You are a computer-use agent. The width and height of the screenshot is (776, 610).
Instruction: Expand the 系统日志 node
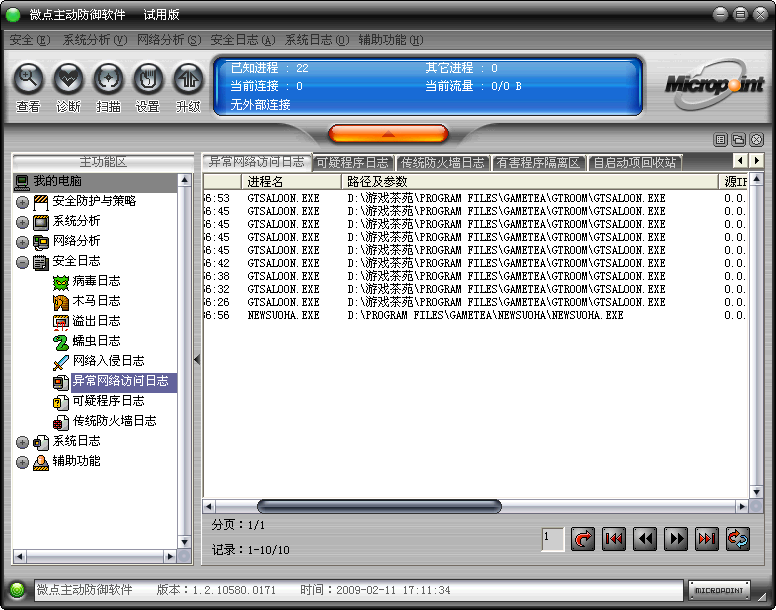click(x=22, y=442)
